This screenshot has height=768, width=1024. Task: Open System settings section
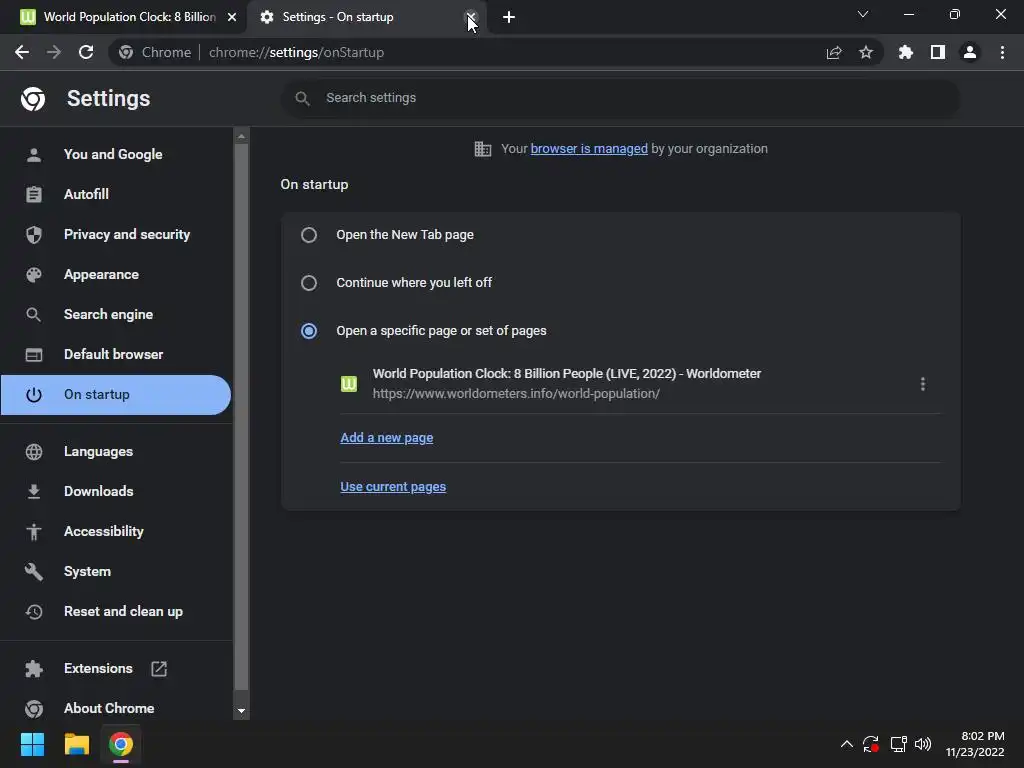coord(116,571)
